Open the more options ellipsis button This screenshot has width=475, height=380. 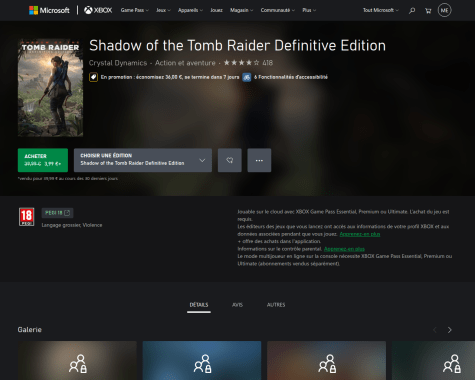[x=259, y=160]
